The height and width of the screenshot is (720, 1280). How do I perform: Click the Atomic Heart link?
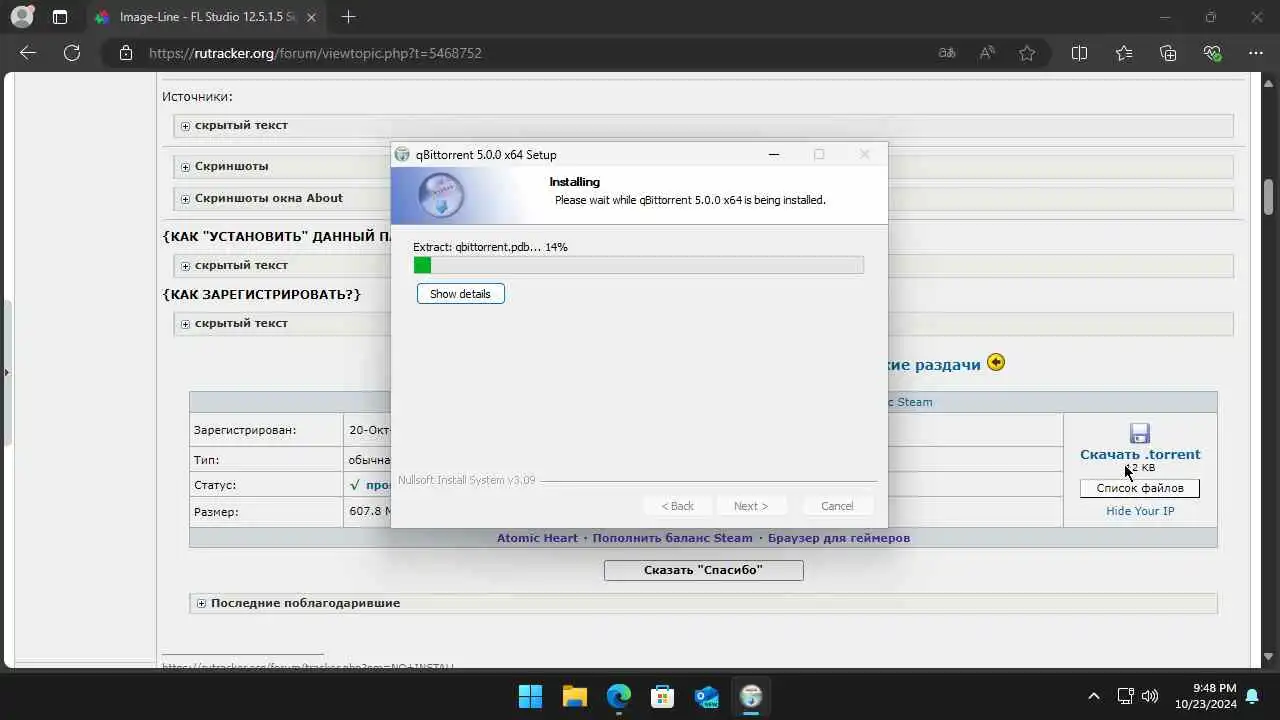(537, 538)
